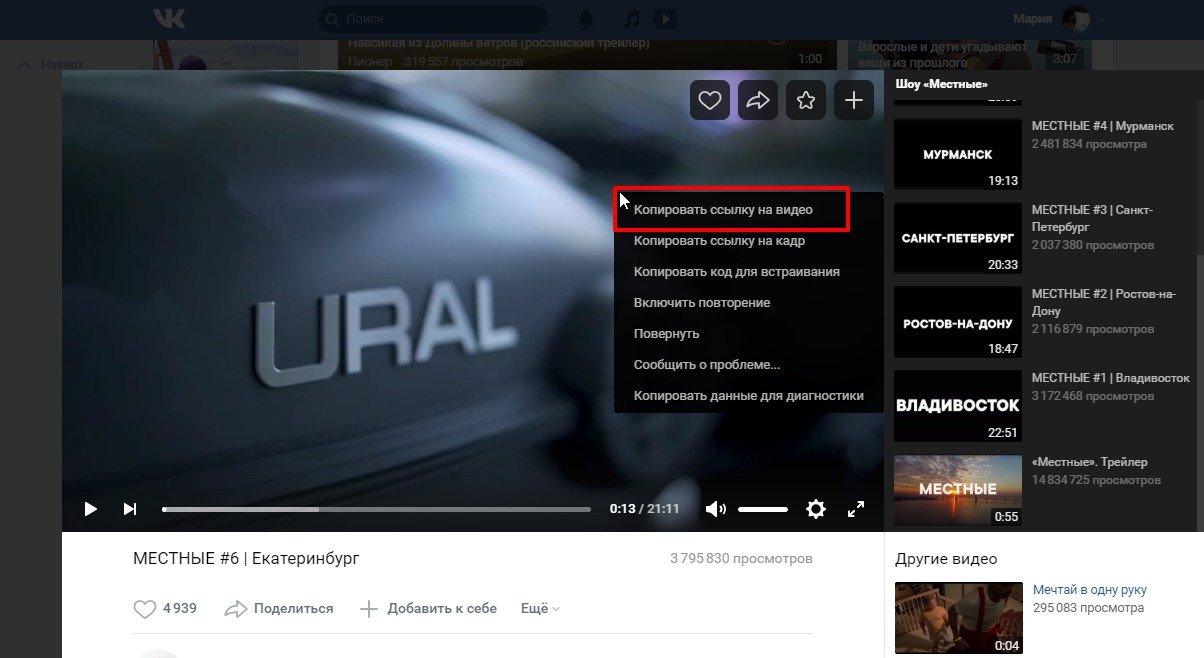
Task: Open title "МЕСТНЫЕ #2 | Ростов-на-Дону"
Action: tap(1102, 302)
